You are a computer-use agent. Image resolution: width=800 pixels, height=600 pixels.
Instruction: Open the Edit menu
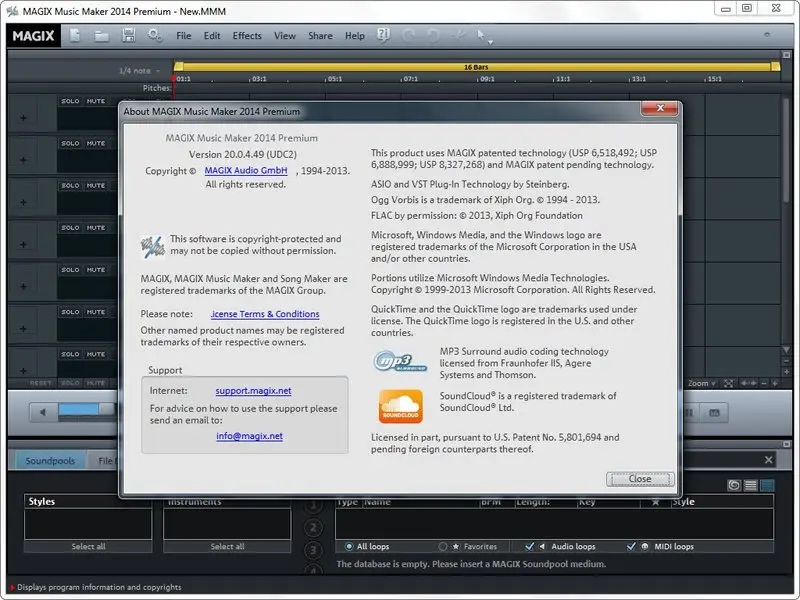point(212,36)
